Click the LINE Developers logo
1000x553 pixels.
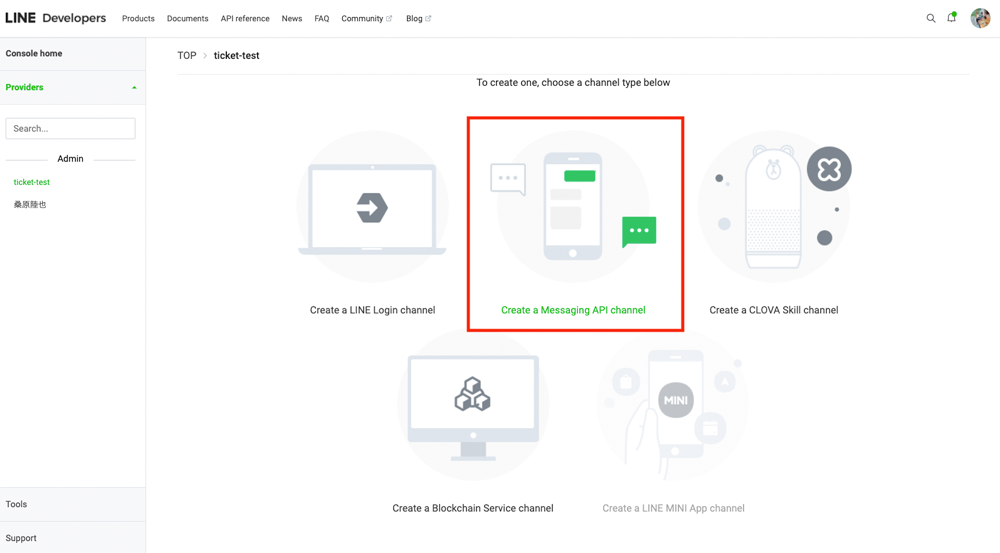55,18
